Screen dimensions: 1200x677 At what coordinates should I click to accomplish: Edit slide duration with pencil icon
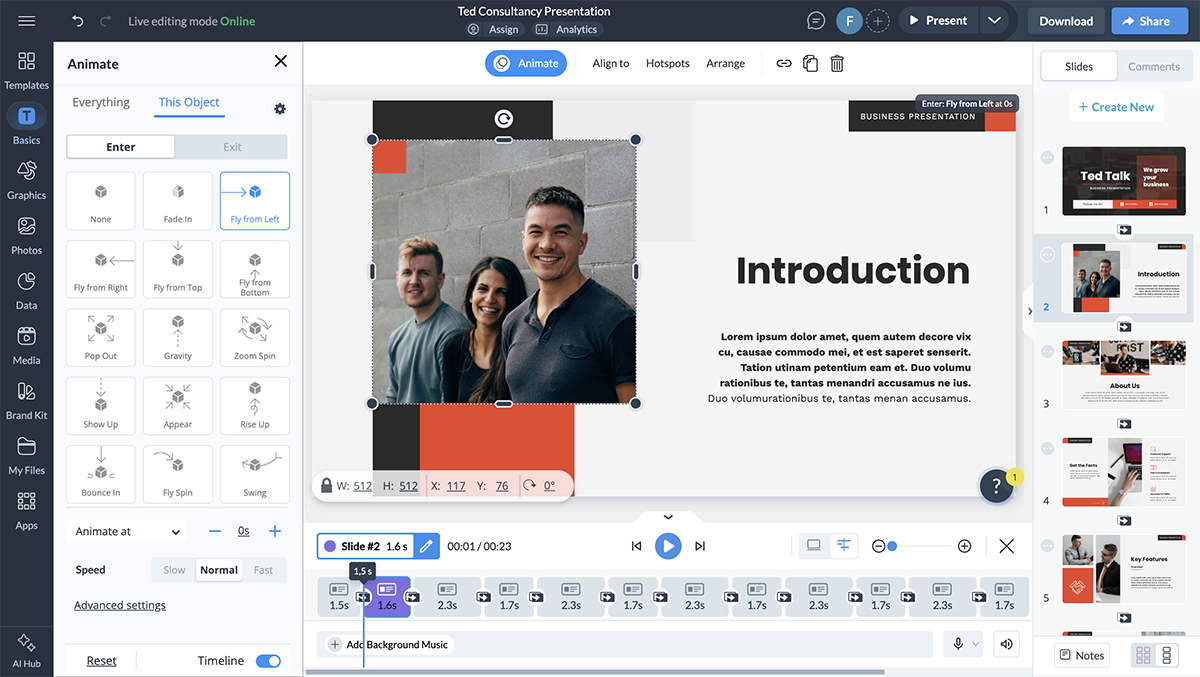click(426, 546)
